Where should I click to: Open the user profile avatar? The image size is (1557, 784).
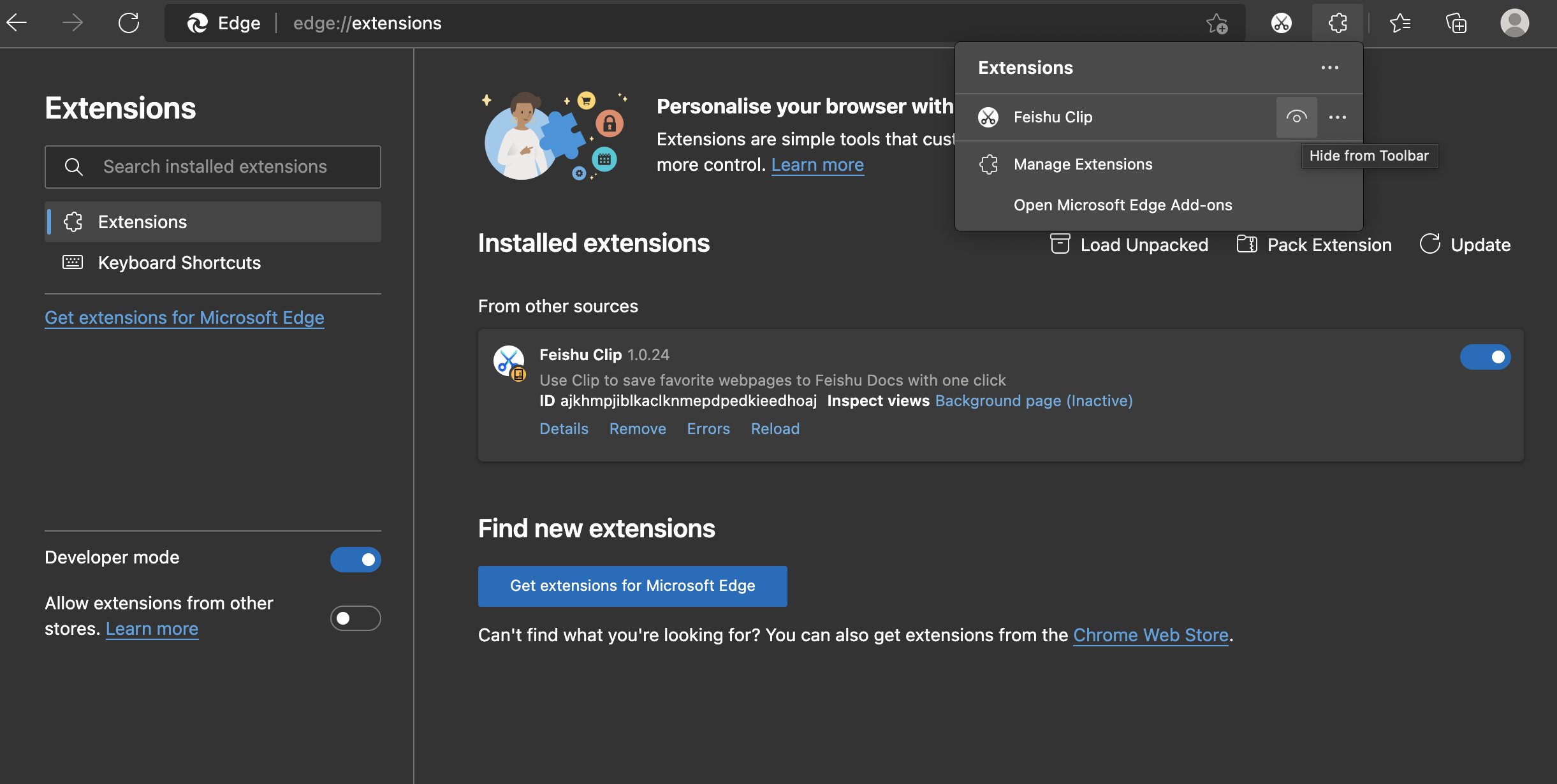[1515, 24]
